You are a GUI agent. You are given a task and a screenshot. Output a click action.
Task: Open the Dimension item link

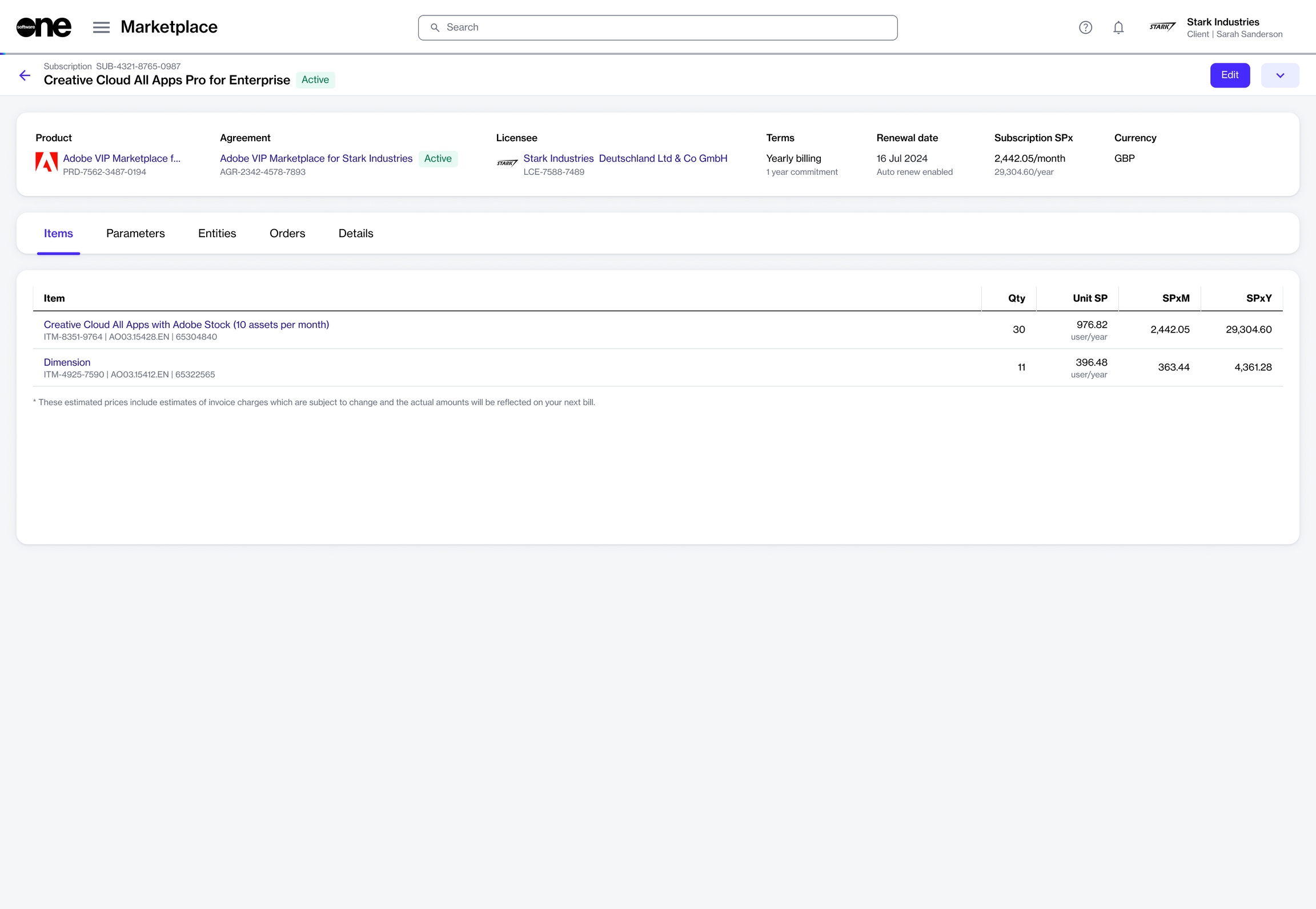point(67,362)
